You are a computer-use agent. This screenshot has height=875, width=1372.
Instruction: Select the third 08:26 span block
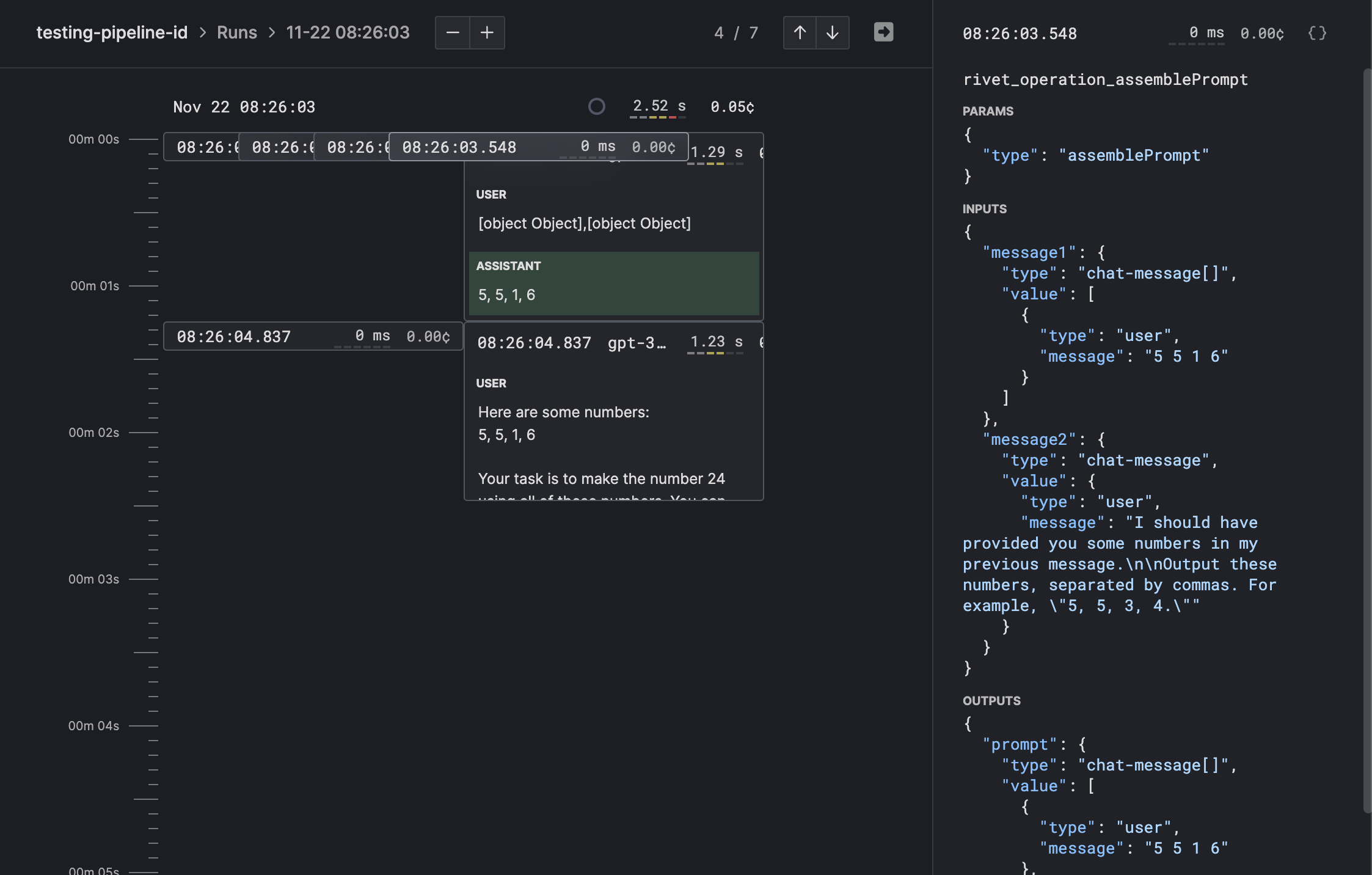tap(351, 147)
